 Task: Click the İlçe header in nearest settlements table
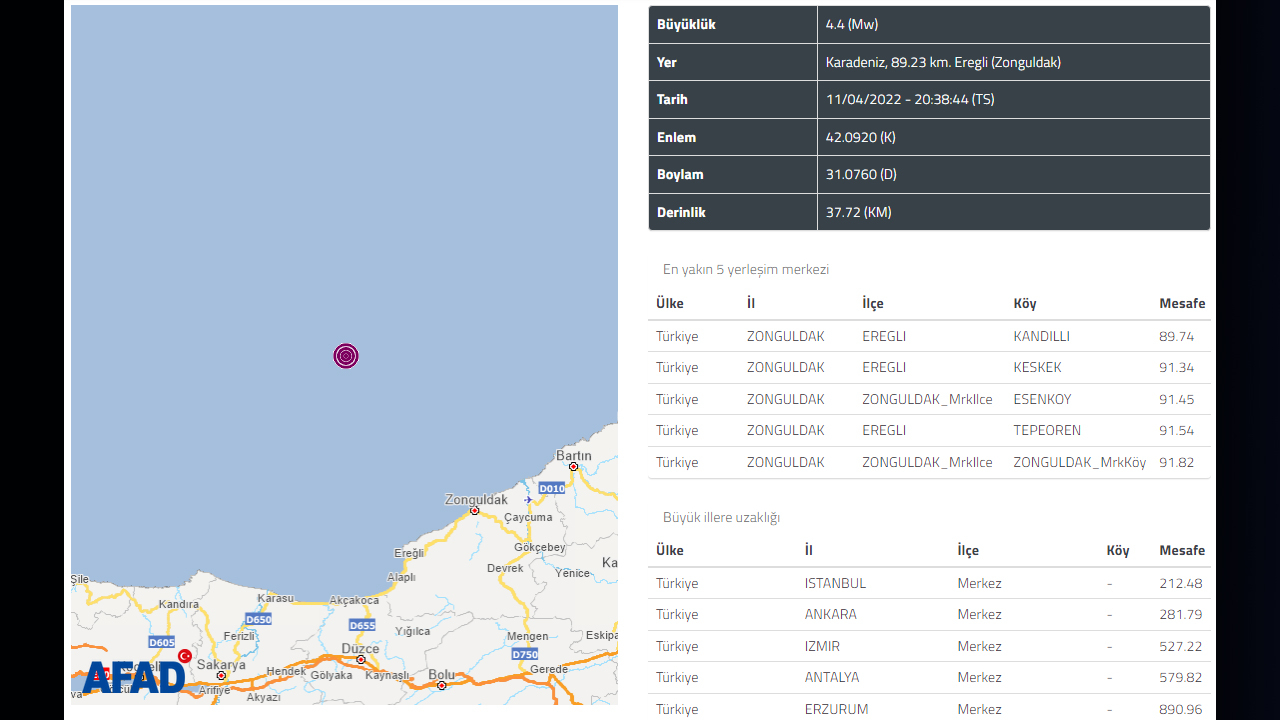click(873, 303)
